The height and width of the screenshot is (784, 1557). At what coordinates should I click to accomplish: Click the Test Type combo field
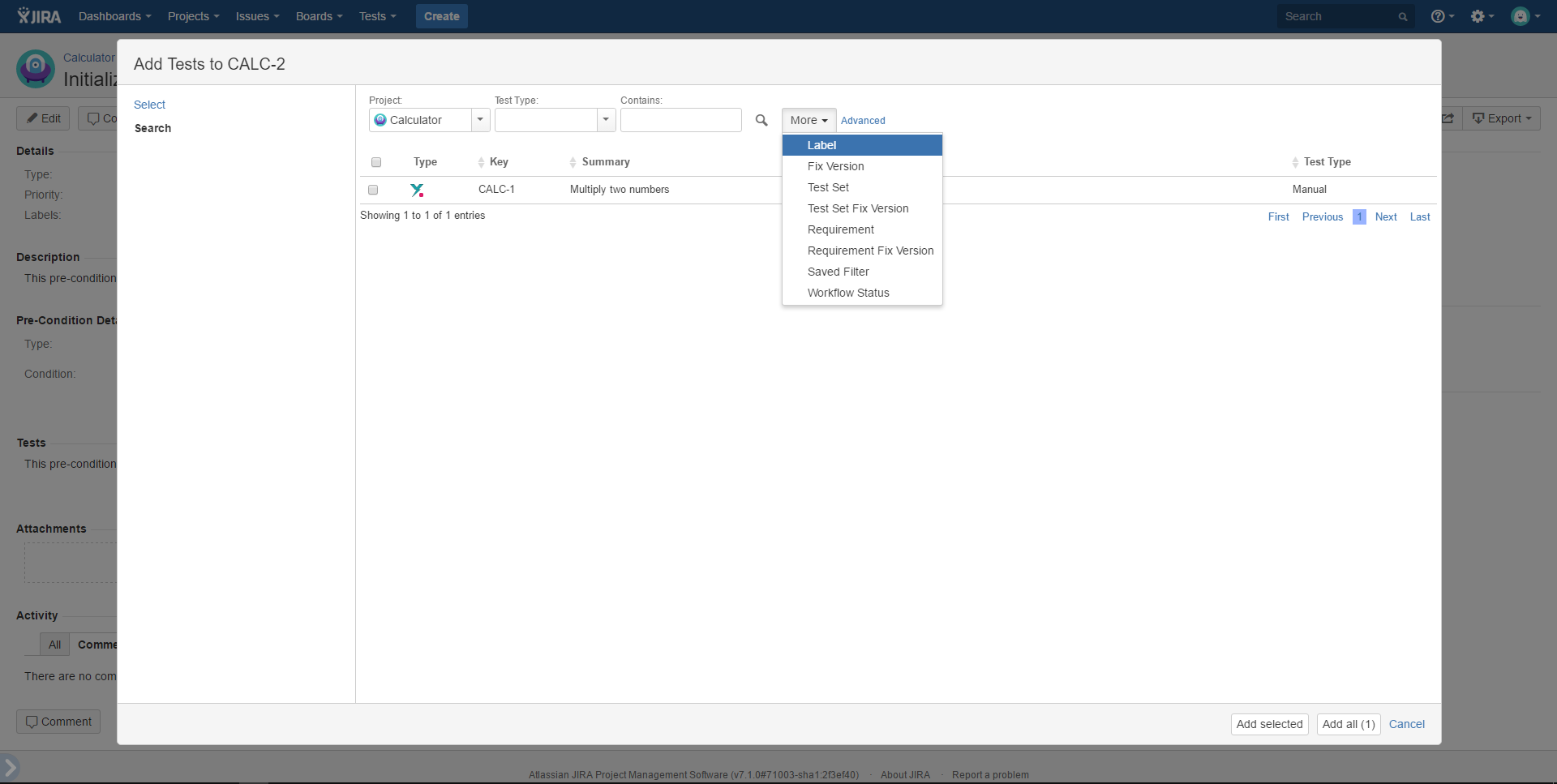(546, 120)
